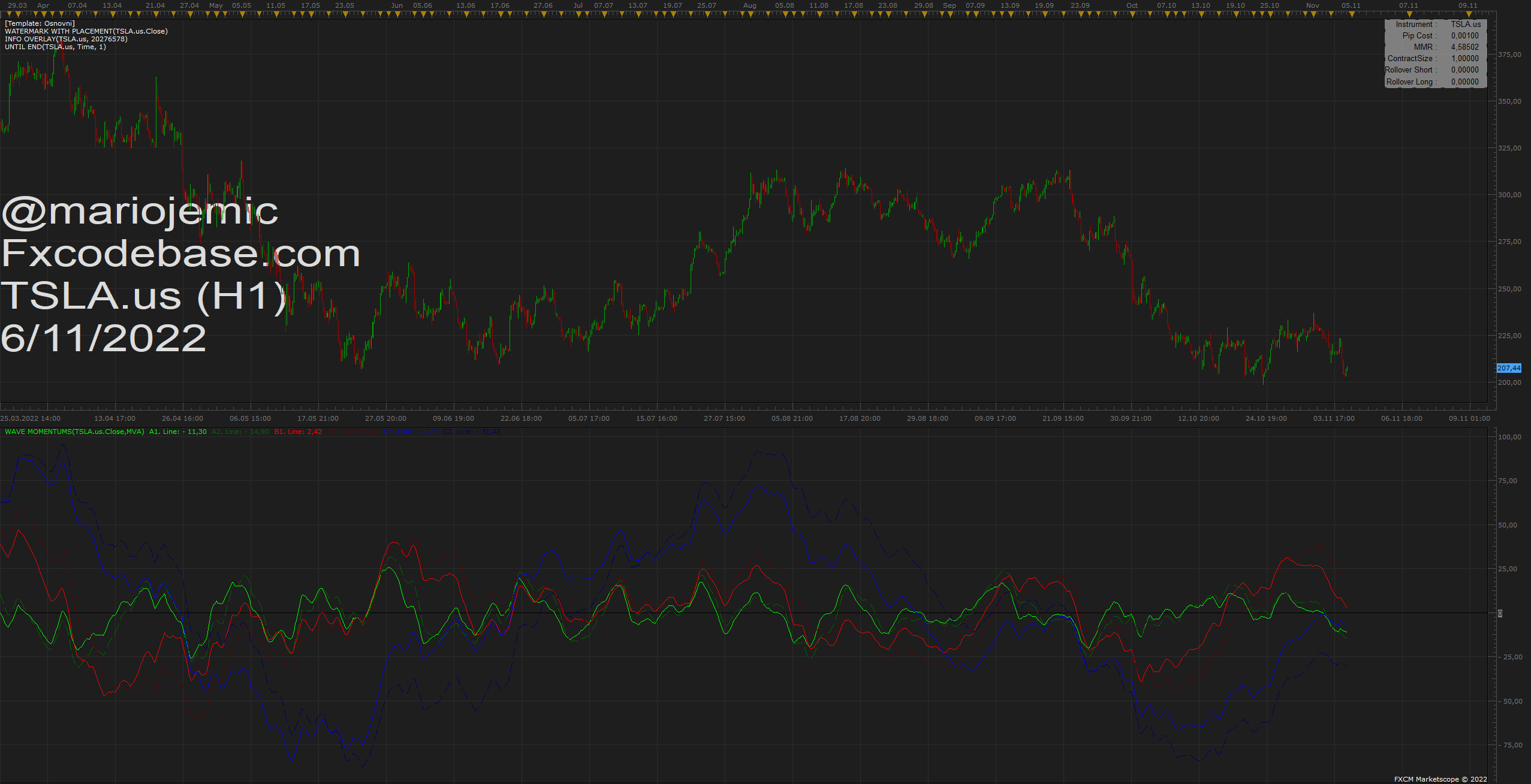Click the 325,00 price axis label

[1509, 148]
